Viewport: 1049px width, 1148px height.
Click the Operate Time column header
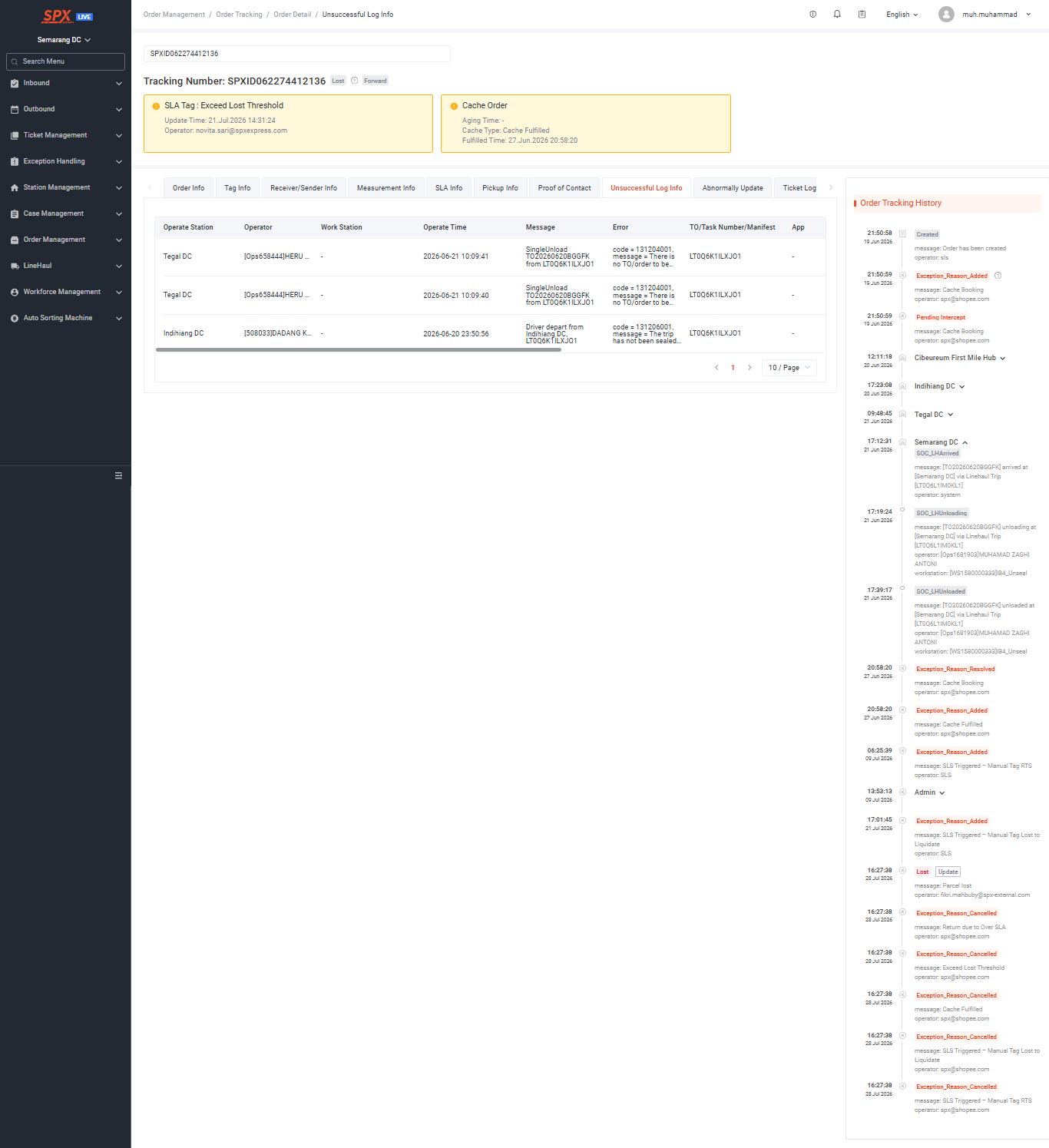445,227
